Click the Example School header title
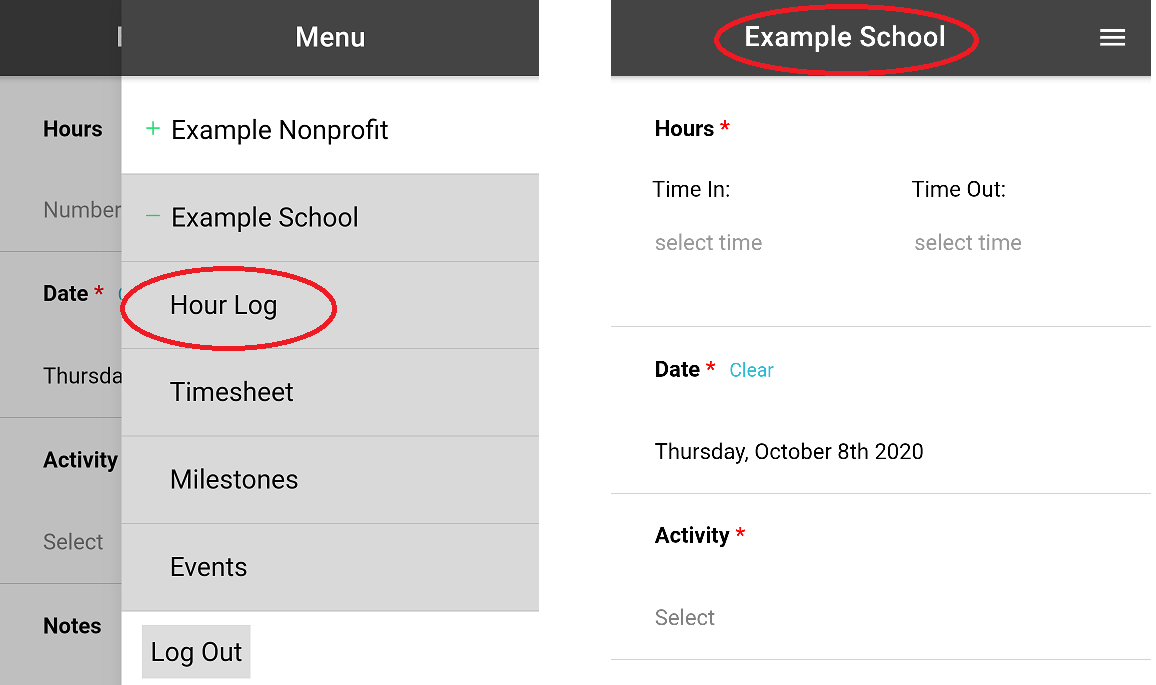 (845, 38)
